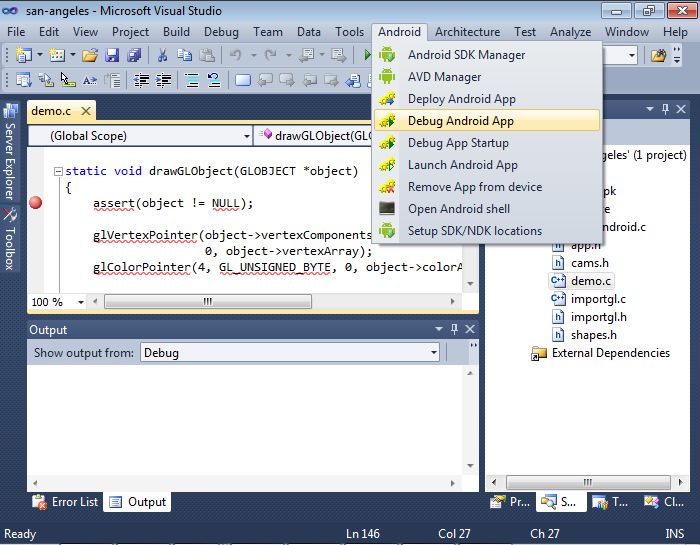Click the Output panel scroll down arrow

click(470, 466)
